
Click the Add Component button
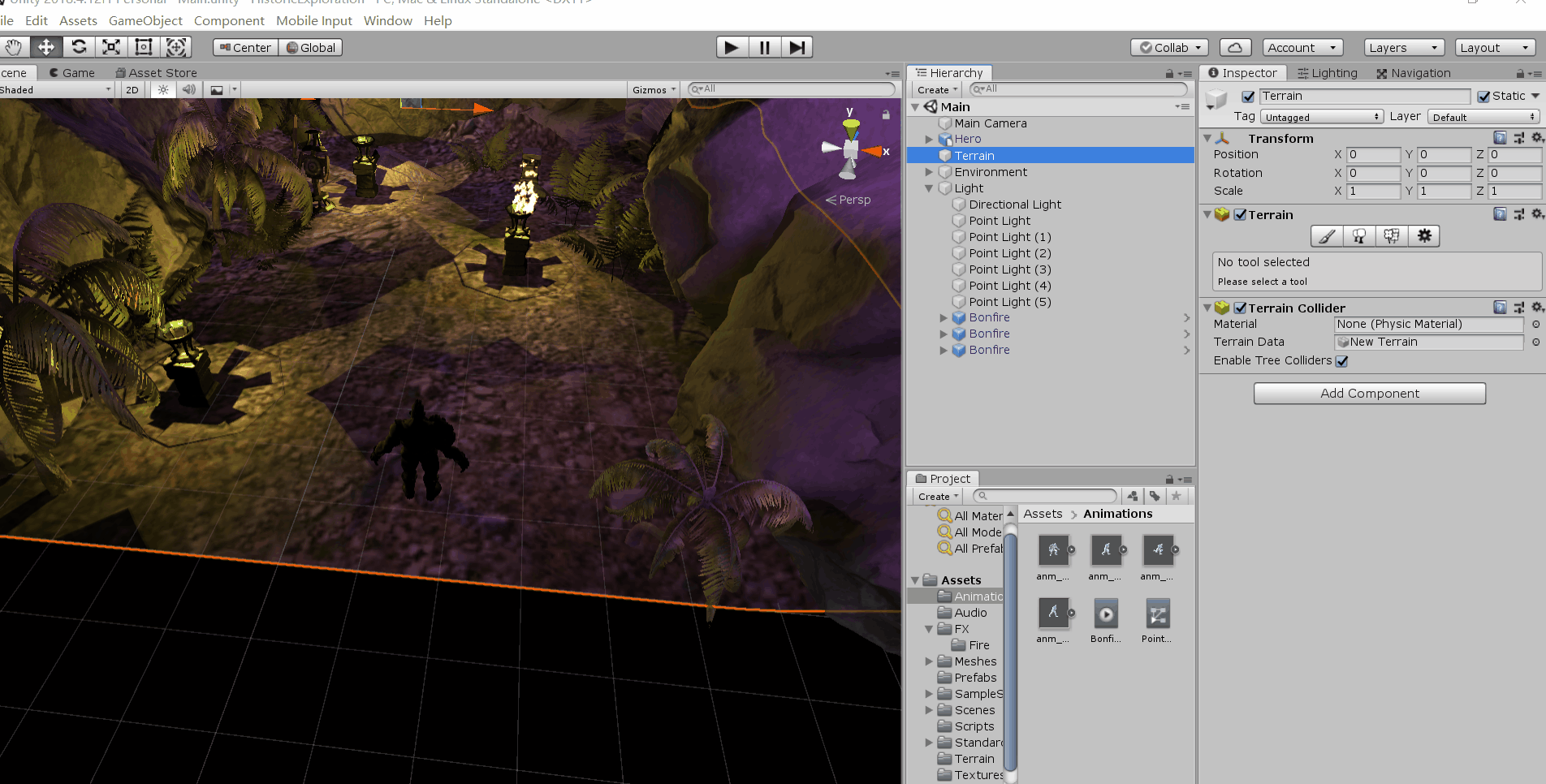1369,393
